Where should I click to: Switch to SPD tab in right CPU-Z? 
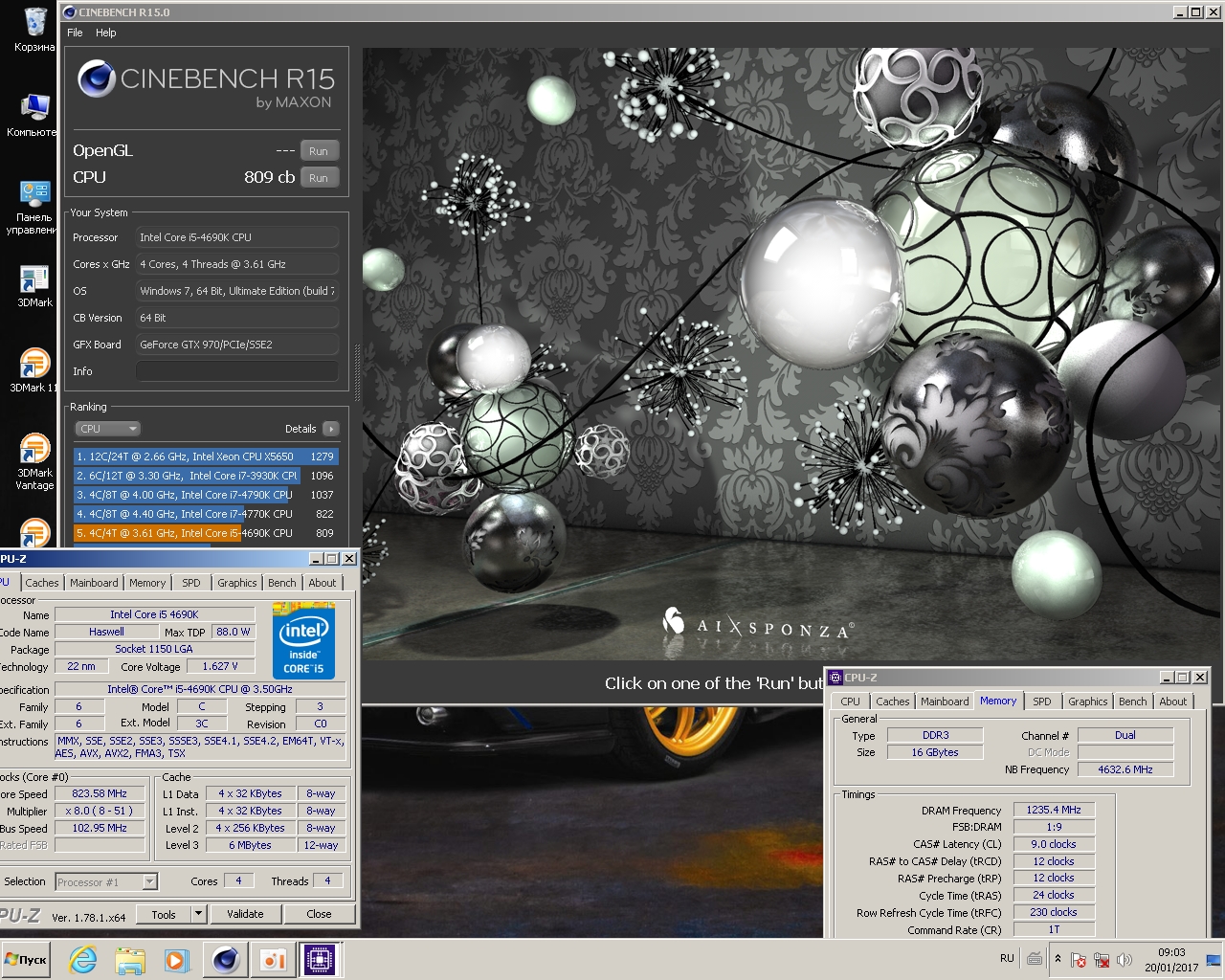tap(1042, 702)
